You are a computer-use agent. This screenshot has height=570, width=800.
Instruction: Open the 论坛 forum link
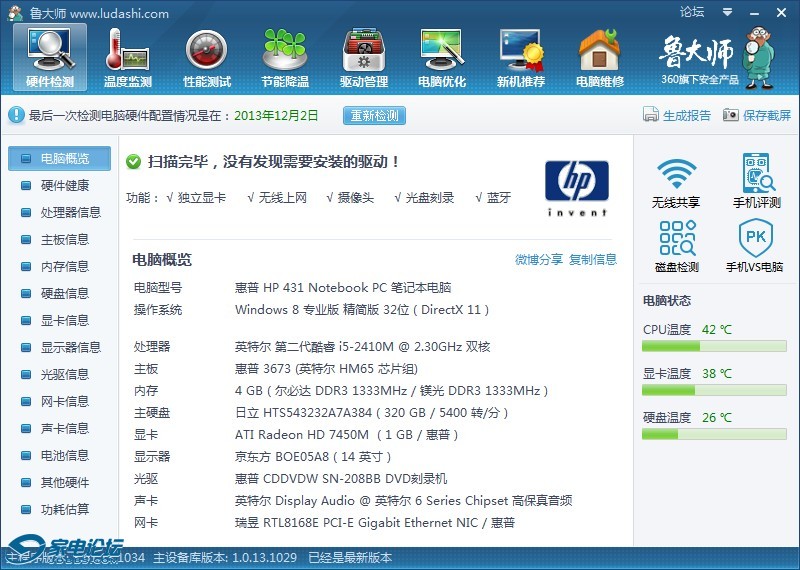691,12
